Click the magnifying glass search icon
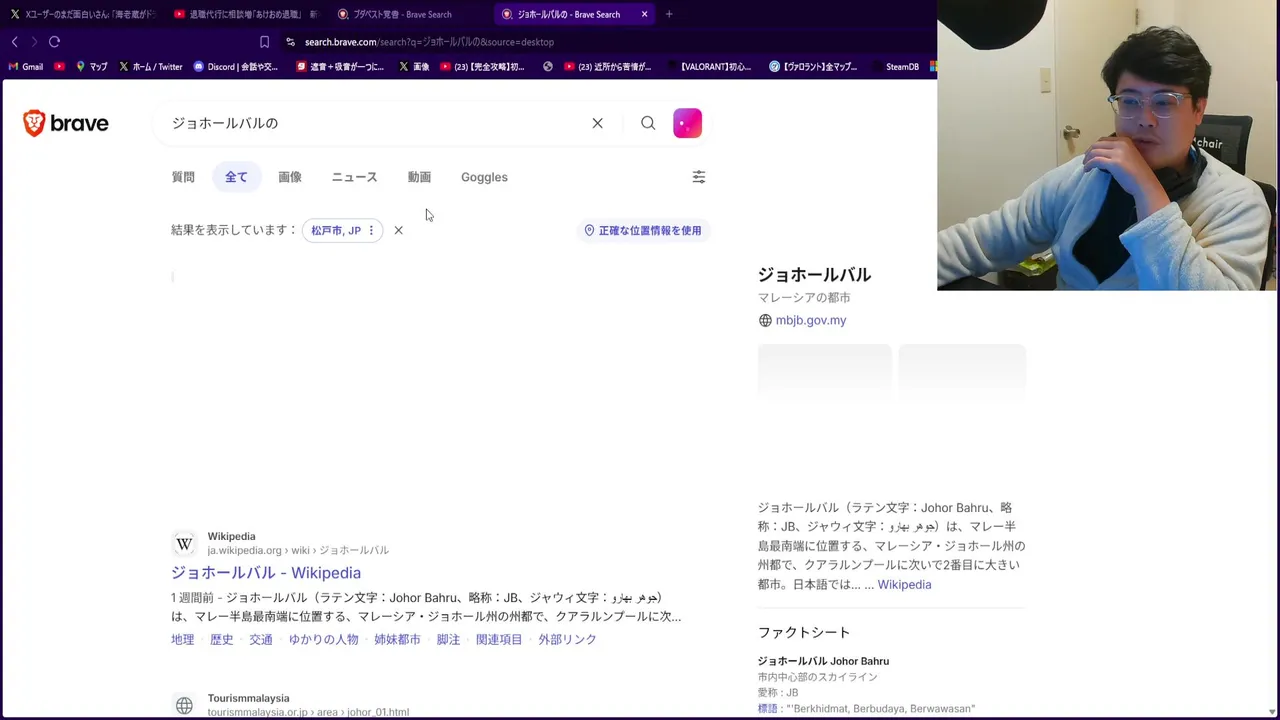This screenshot has width=1280, height=720. (648, 123)
